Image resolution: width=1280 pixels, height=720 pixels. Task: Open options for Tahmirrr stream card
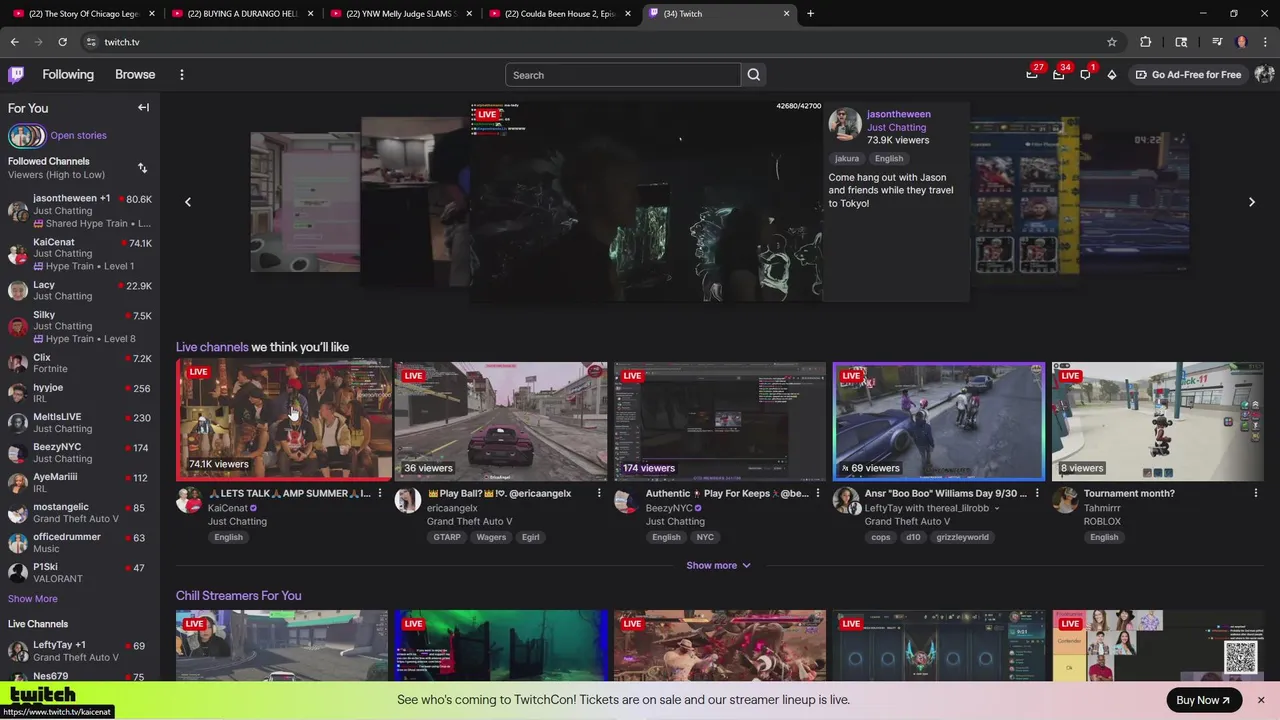click(1256, 493)
